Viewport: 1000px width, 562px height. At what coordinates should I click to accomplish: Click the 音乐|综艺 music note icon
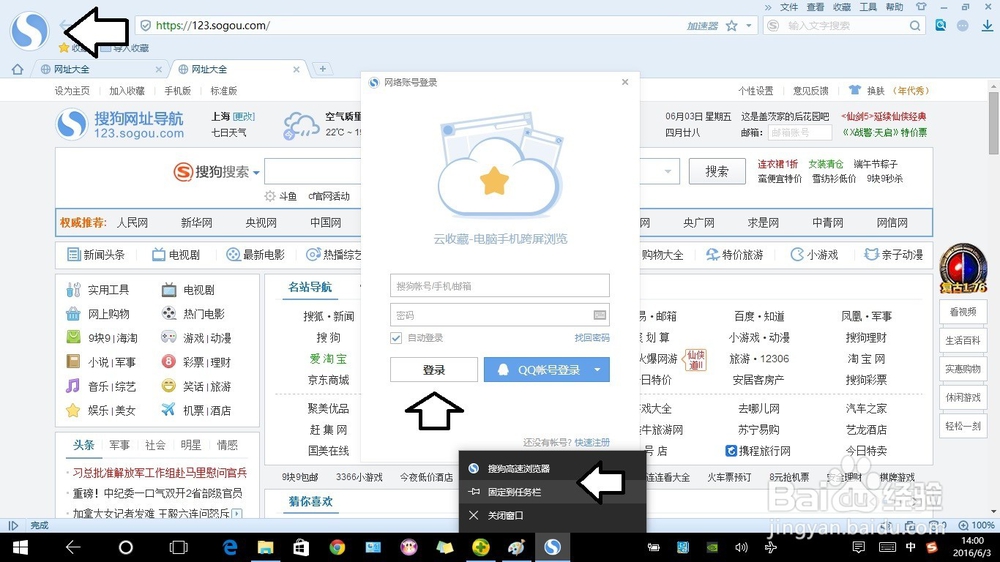[73, 386]
